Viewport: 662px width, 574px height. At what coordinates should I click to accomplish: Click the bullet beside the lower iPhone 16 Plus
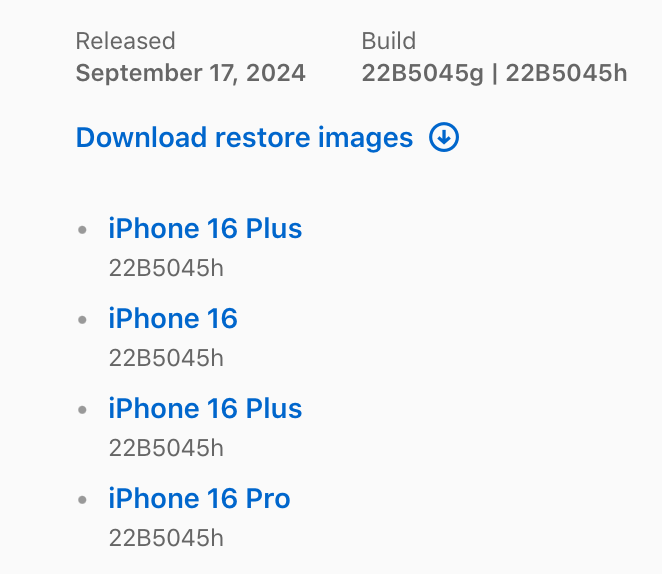click(82, 410)
